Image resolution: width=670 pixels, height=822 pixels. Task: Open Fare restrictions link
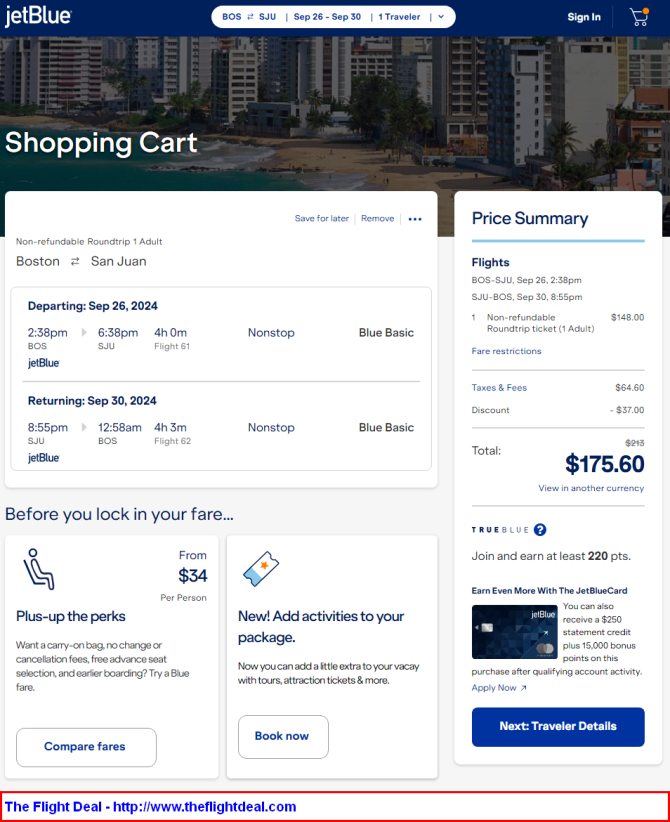tap(506, 351)
